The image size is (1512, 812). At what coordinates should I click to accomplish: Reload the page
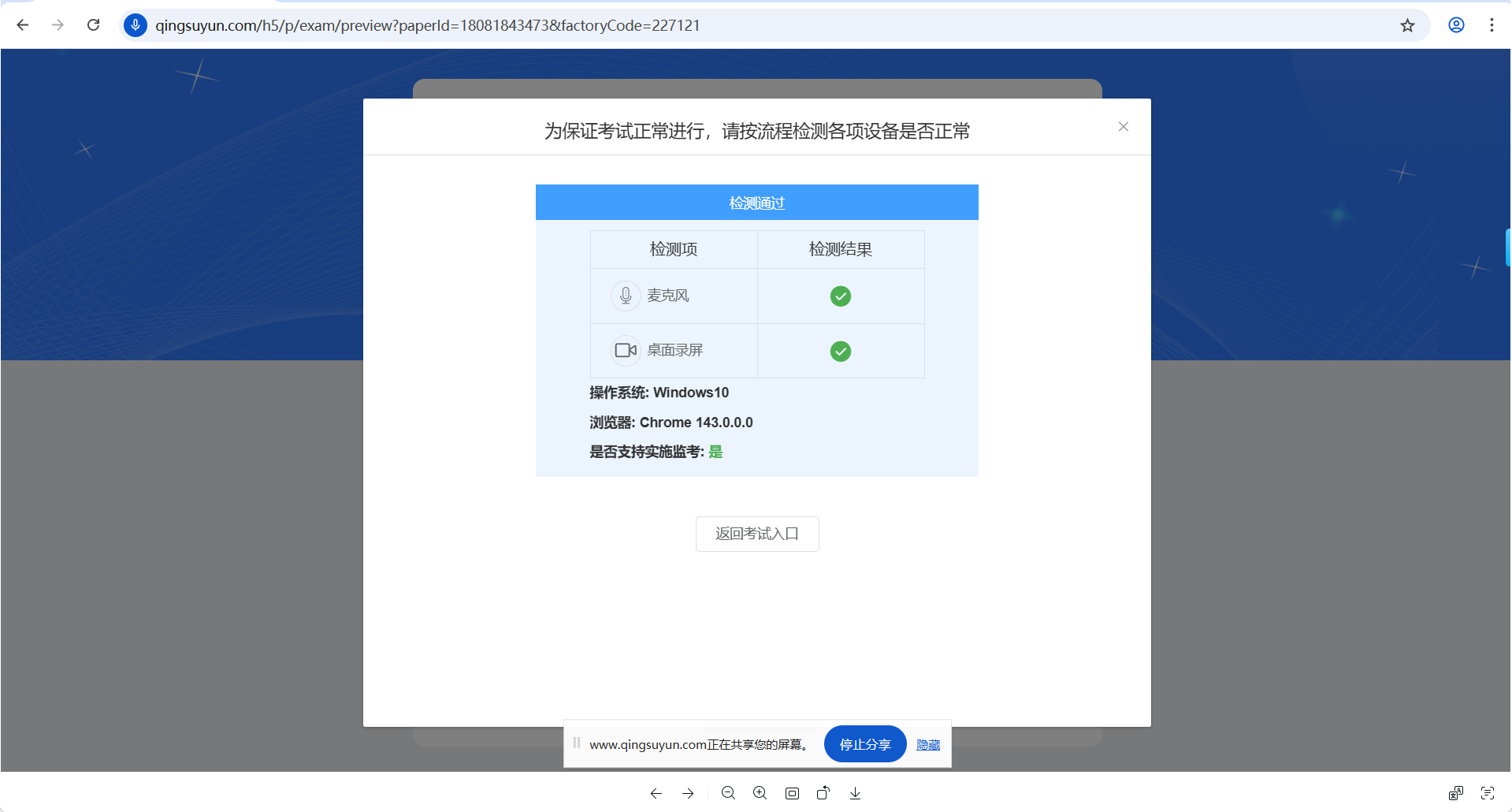tap(93, 25)
